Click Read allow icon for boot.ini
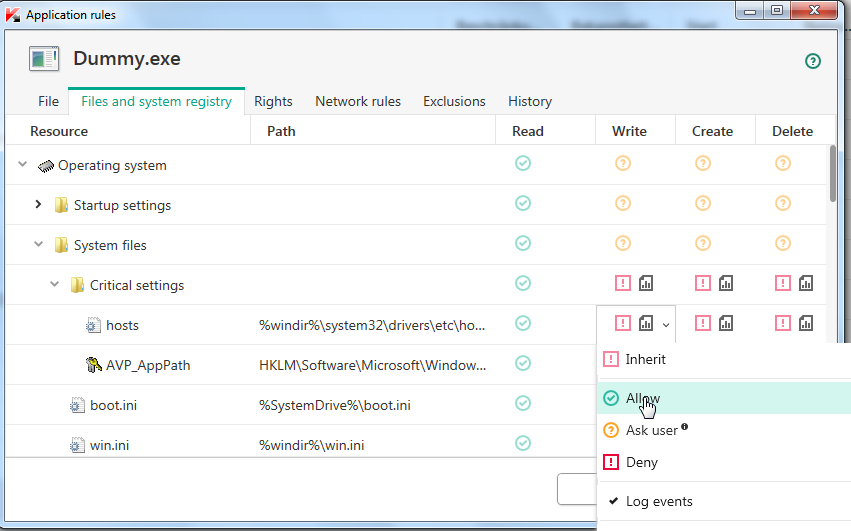Viewport: 851px width, 531px height. (x=522, y=403)
